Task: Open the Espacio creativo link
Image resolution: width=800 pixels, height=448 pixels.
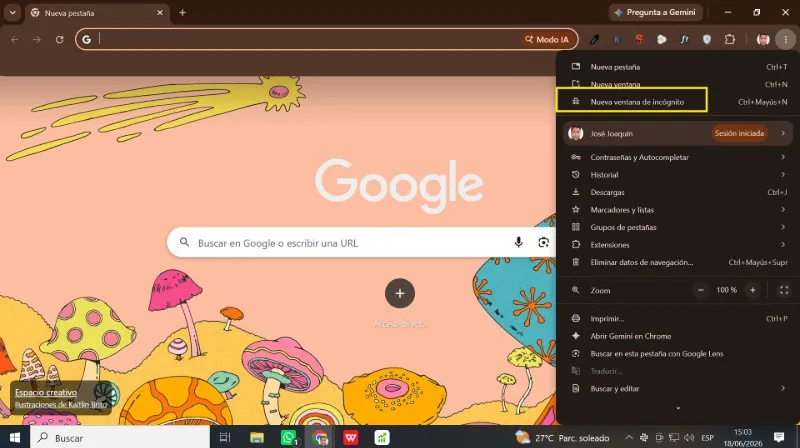Action: (x=46, y=392)
